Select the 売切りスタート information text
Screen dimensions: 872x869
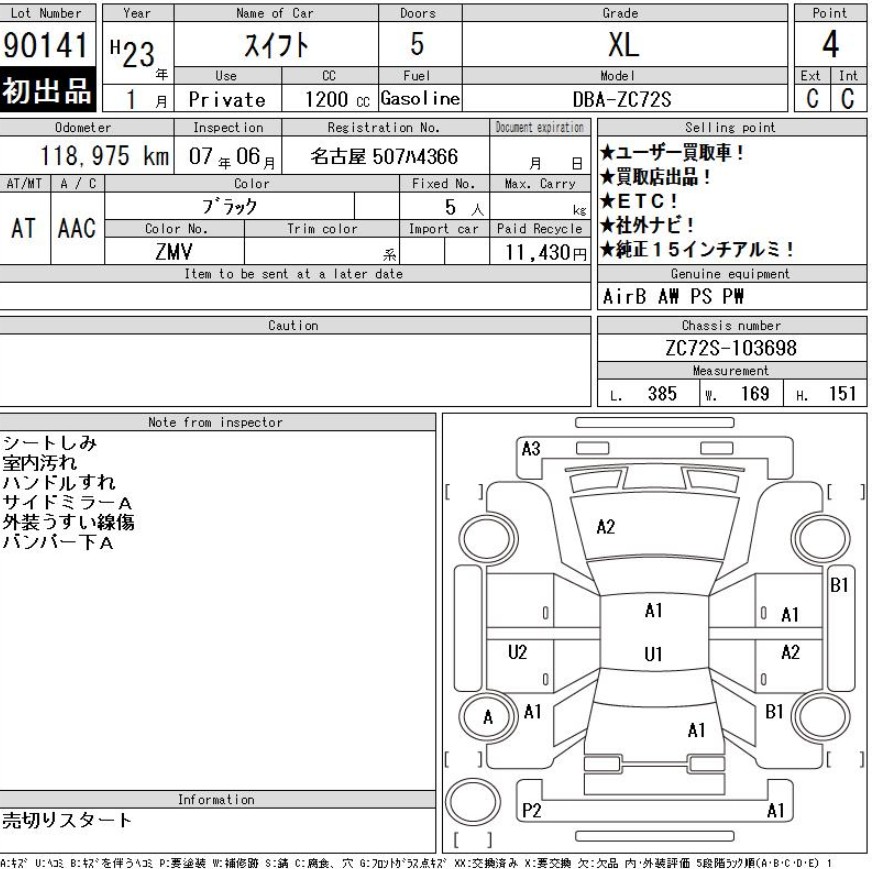[67, 821]
